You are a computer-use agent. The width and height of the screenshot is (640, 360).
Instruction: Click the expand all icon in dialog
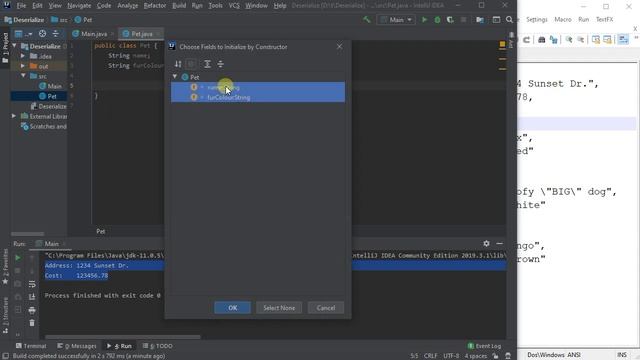207,64
